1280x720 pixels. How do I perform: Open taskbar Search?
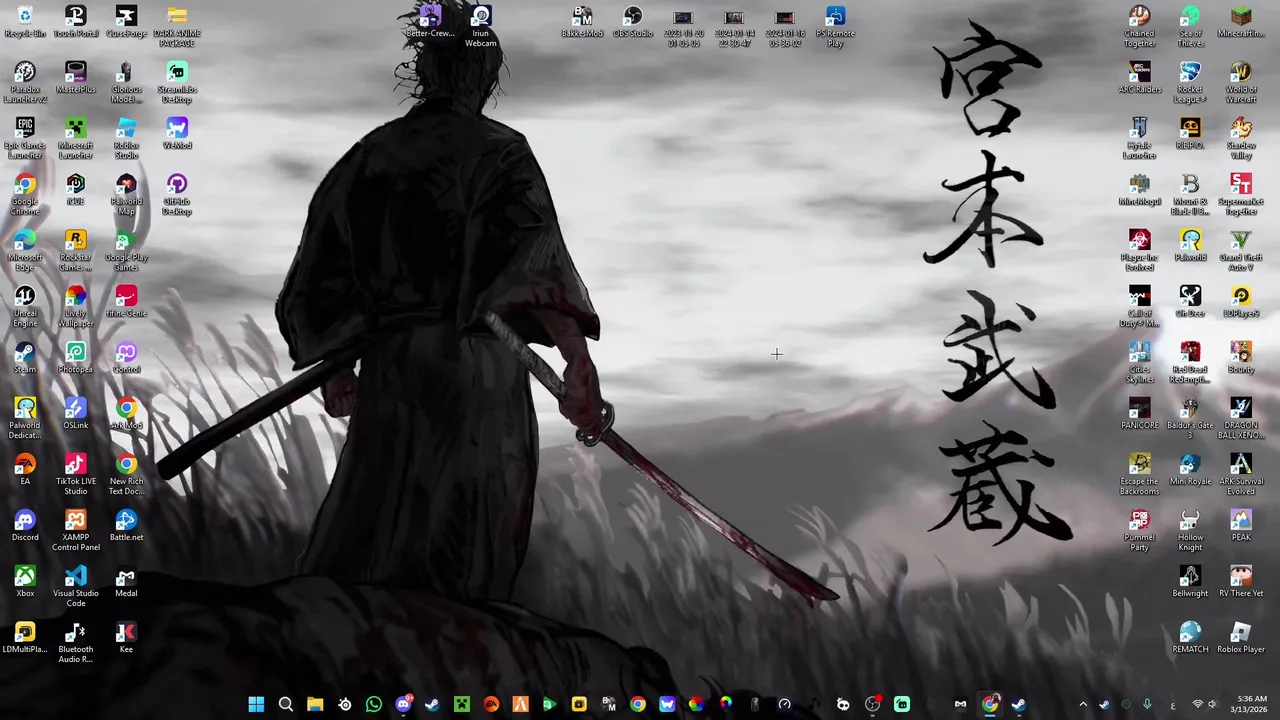coord(285,704)
